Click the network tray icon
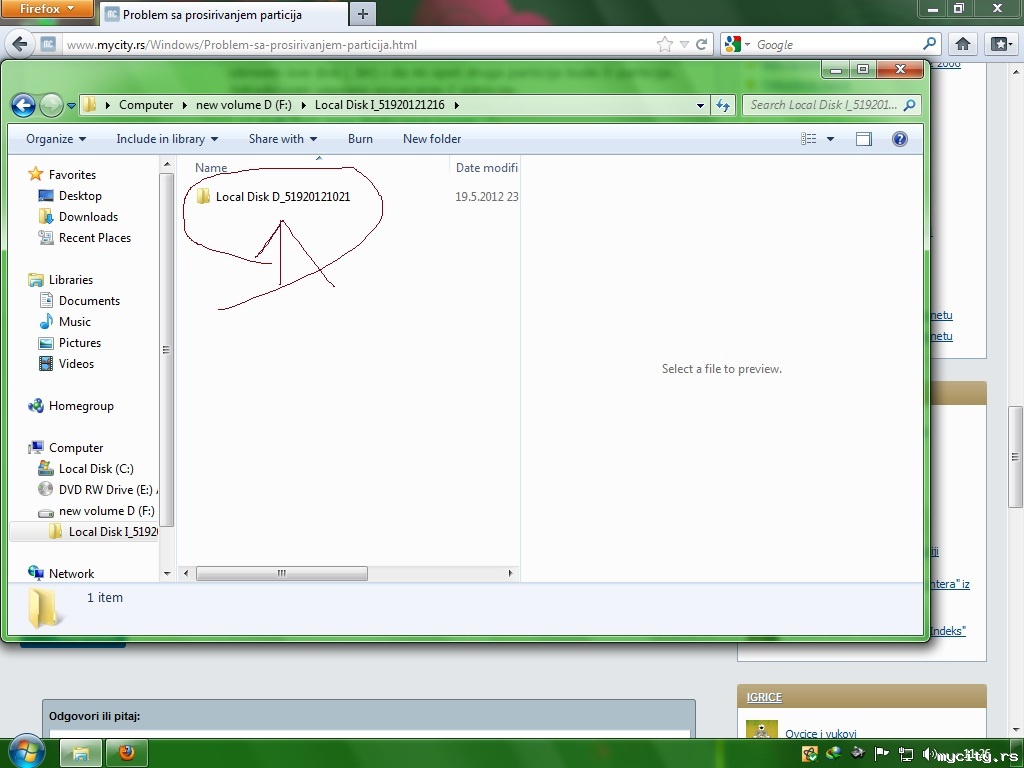Screen dimensions: 1024x768 906,754
